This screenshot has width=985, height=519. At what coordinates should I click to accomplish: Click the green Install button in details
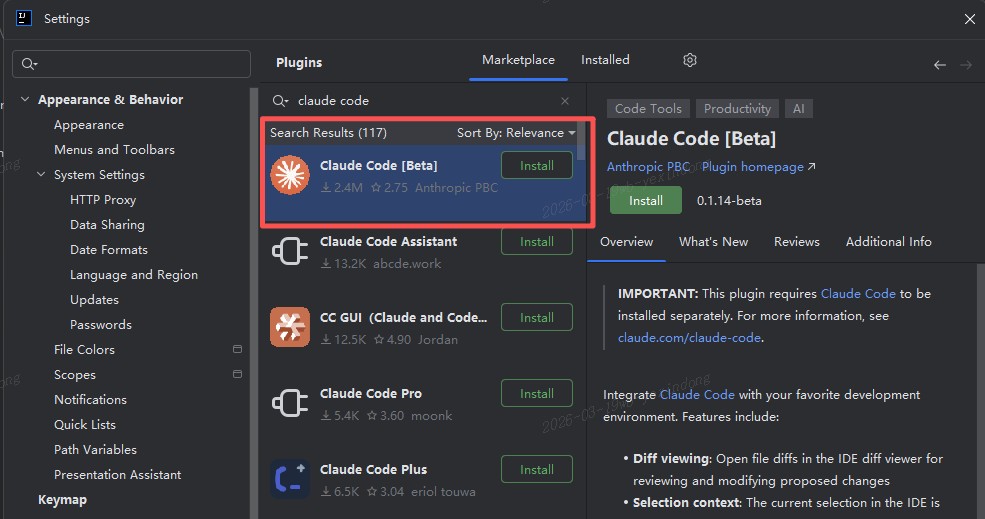coord(646,200)
